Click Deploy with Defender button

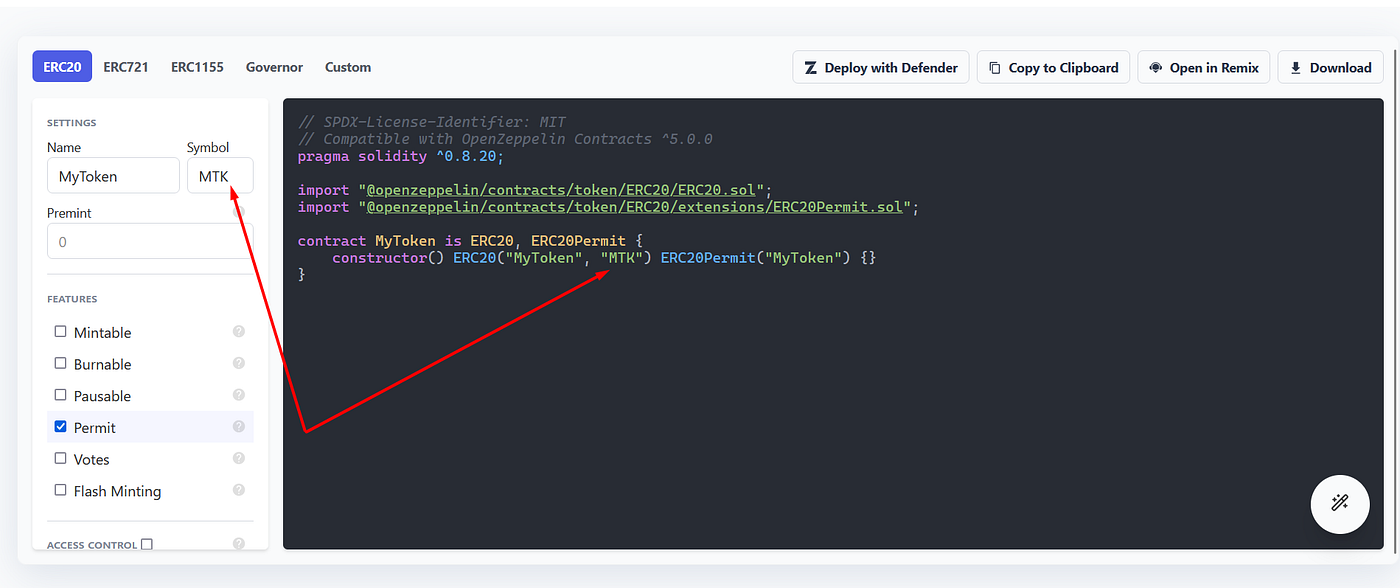(x=881, y=68)
